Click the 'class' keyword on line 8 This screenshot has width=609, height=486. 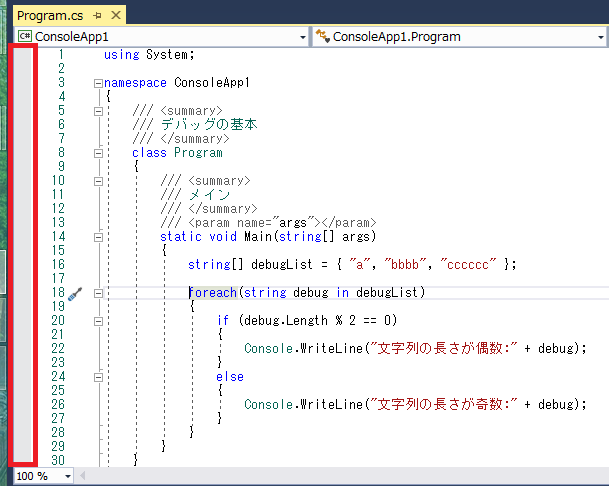coord(149,153)
